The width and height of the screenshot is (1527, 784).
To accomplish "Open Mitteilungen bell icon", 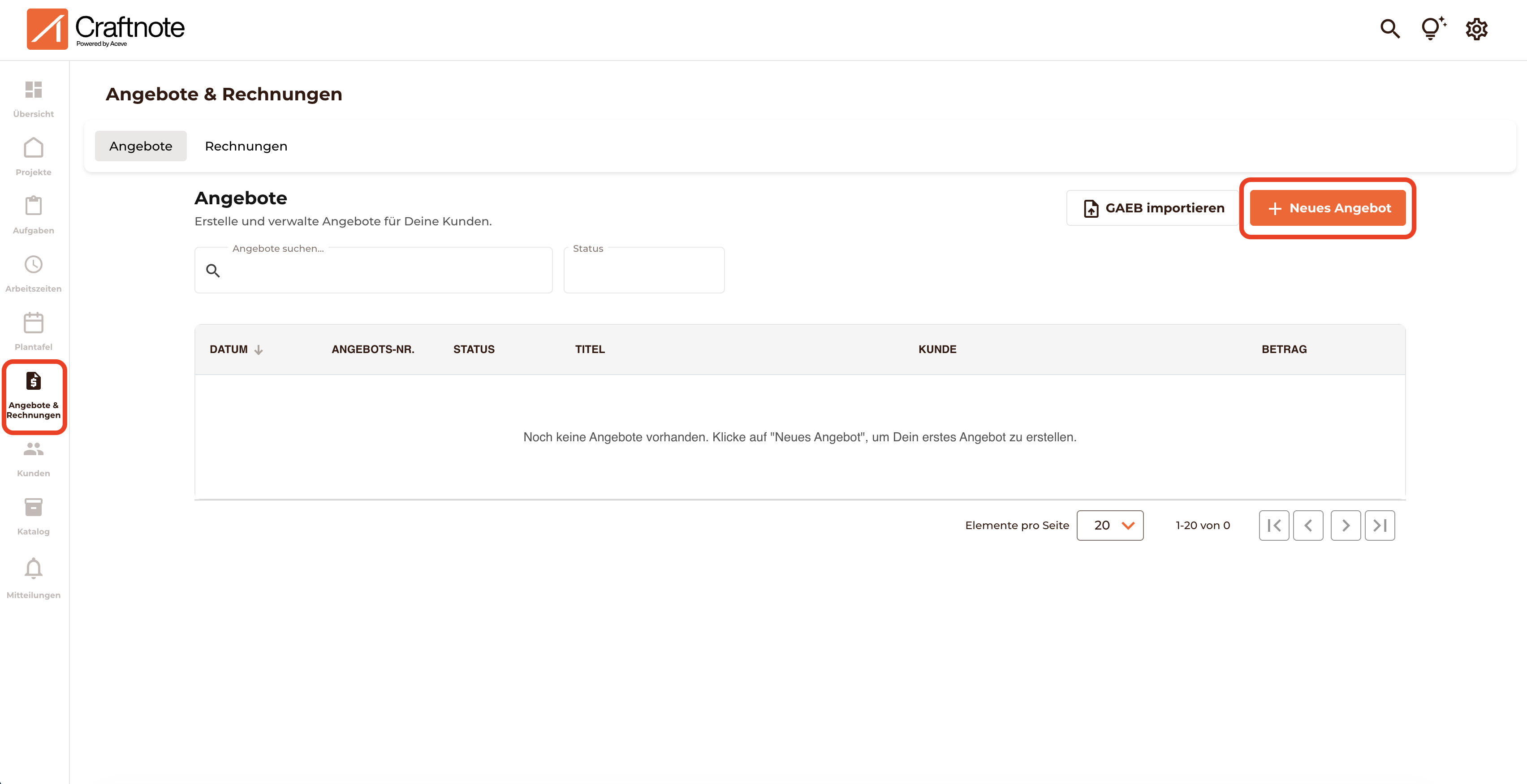I will tap(33, 569).
